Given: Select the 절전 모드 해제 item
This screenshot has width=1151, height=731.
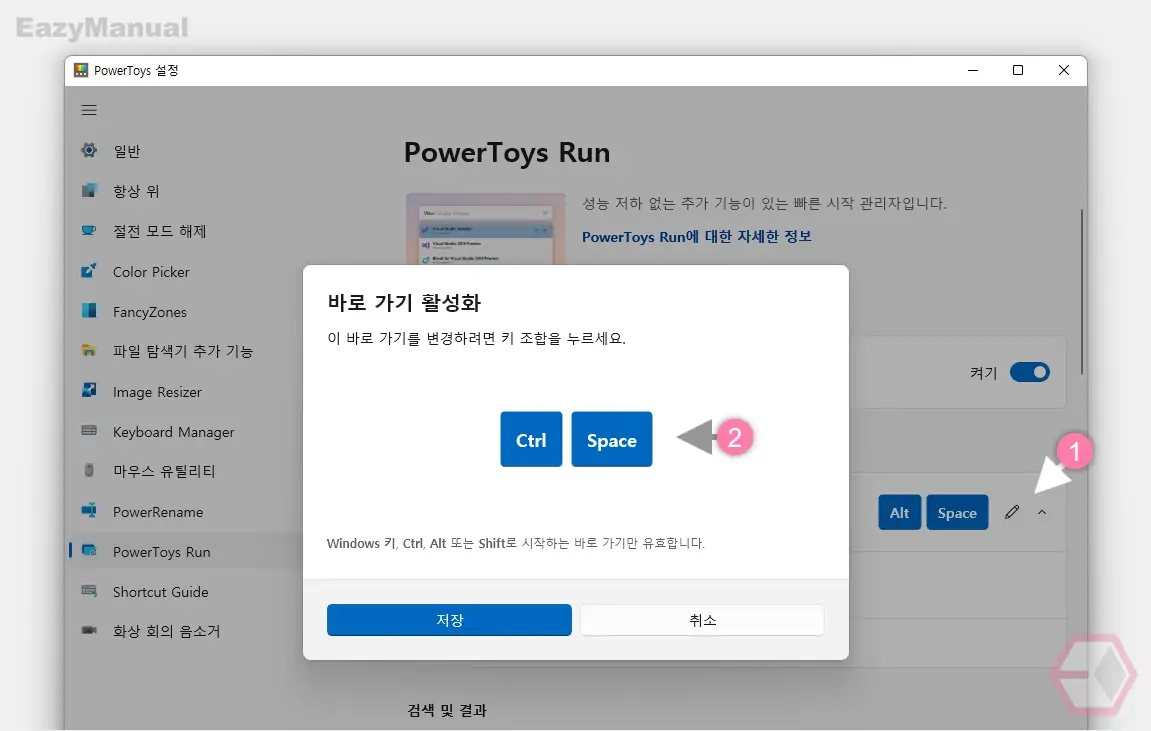Looking at the screenshot, I should coord(159,231).
